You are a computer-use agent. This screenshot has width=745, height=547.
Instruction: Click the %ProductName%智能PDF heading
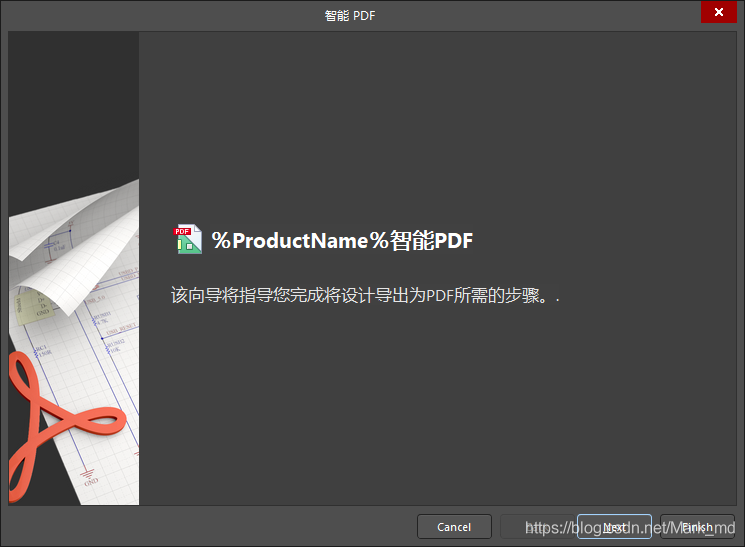tap(342, 240)
